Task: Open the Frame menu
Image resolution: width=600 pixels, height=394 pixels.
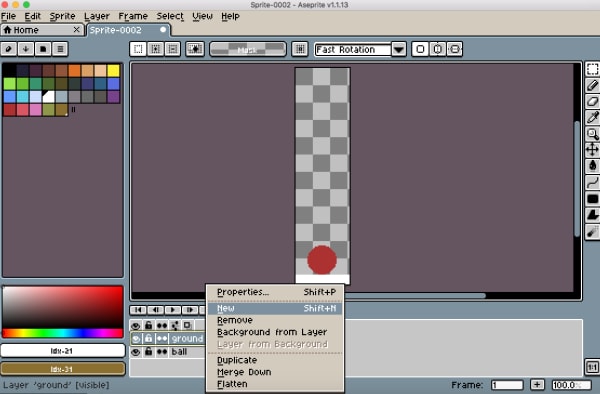Action: [x=133, y=16]
